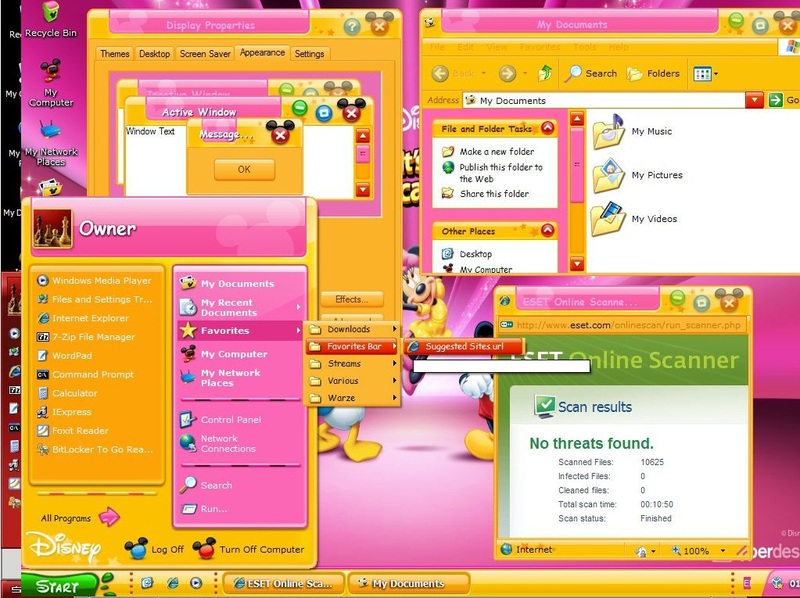Collapse the Other Places panel
The height and width of the screenshot is (598, 800).
click(x=547, y=231)
